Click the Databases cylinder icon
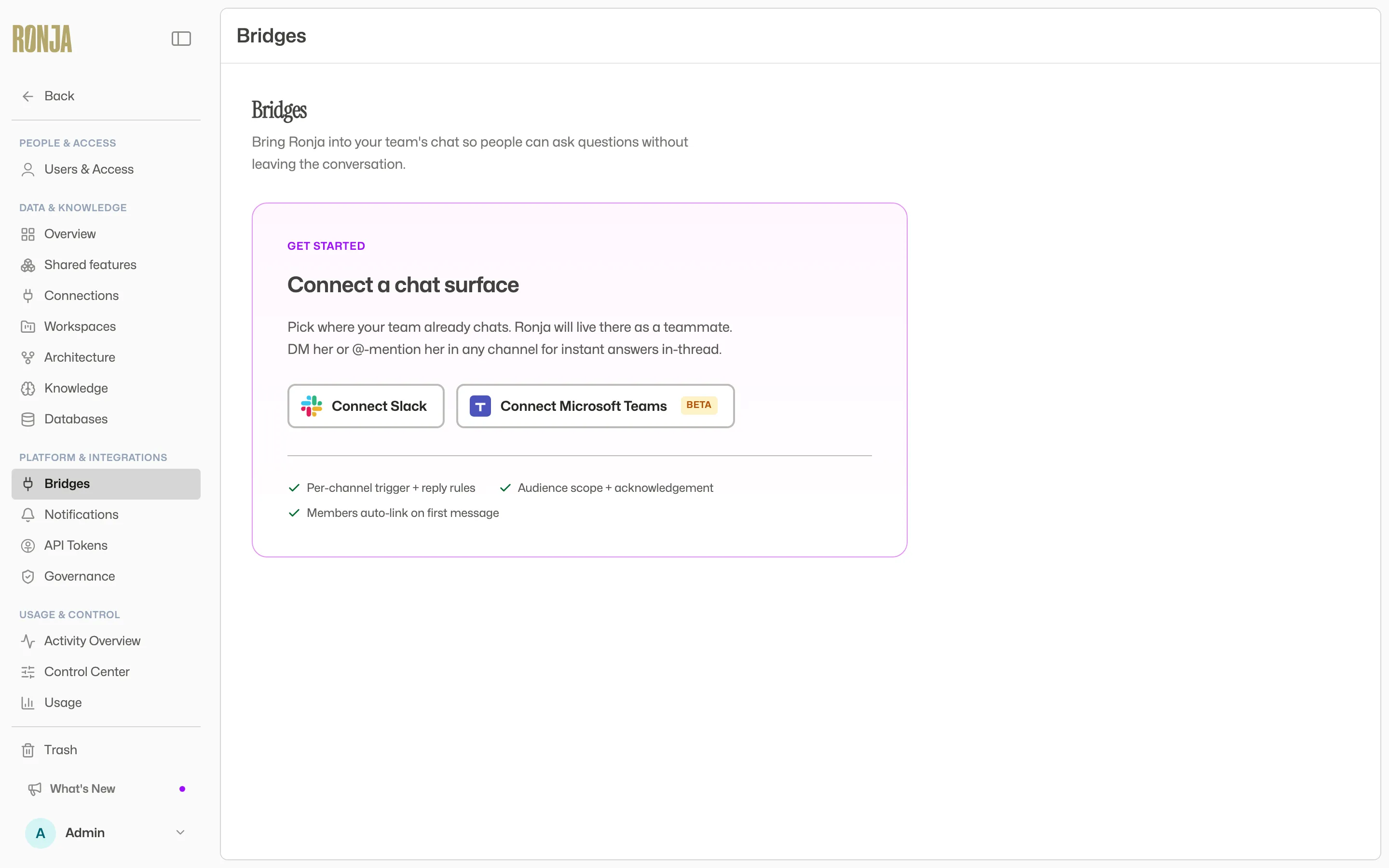 click(27, 420)
